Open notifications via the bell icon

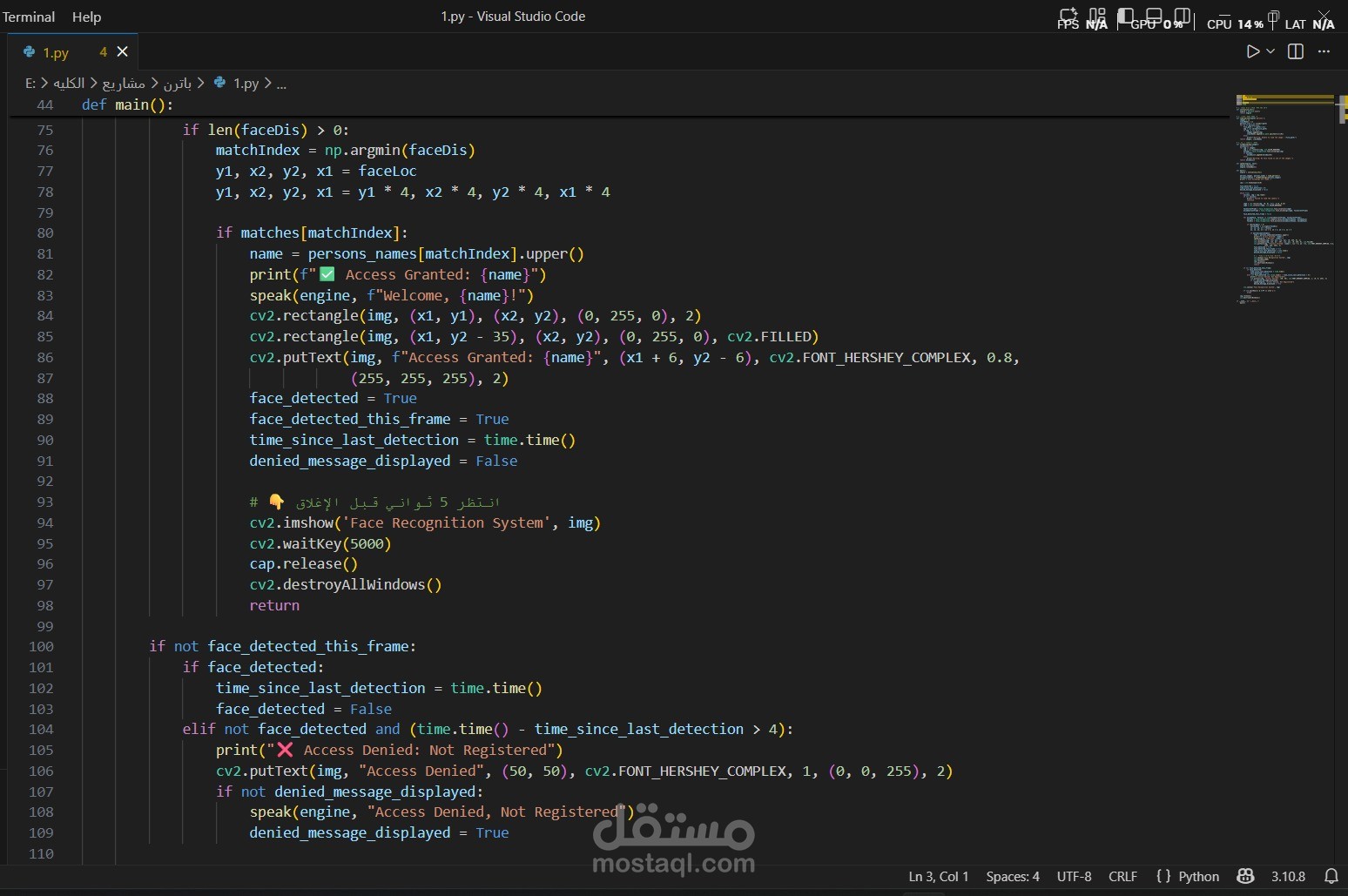tap(1331, 877)
